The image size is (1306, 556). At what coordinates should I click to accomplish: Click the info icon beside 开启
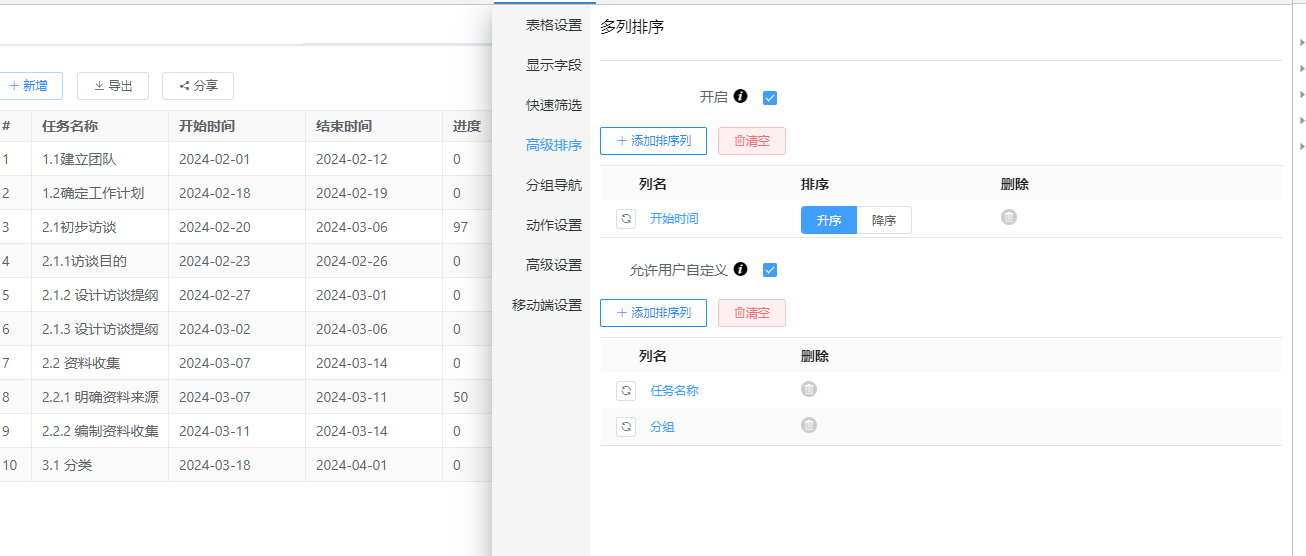point(740,97)
